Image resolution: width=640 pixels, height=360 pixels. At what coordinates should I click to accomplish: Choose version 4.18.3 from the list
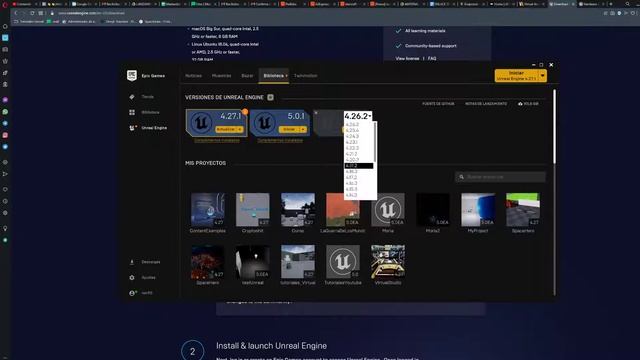pos(351,172)
